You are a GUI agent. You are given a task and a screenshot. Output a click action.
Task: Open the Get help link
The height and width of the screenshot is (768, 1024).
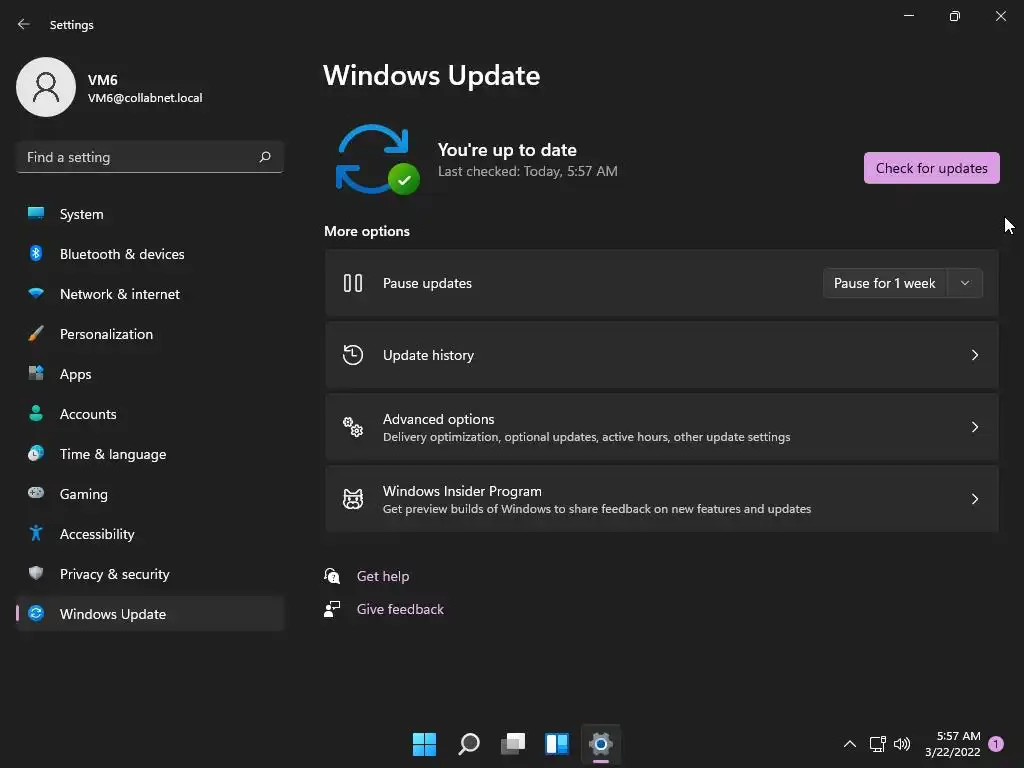[x=383, y=576]
